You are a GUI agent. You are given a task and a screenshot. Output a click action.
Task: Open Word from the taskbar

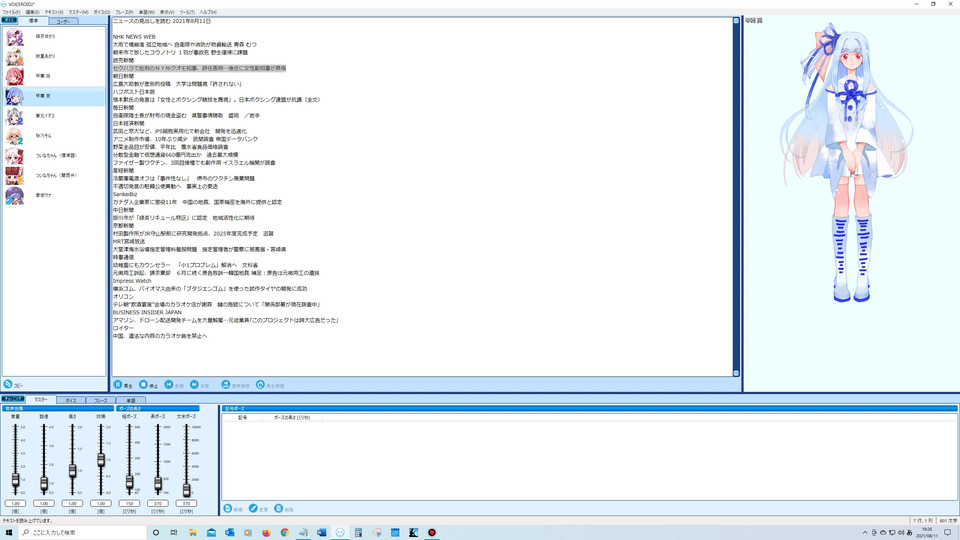pos(321,533)
